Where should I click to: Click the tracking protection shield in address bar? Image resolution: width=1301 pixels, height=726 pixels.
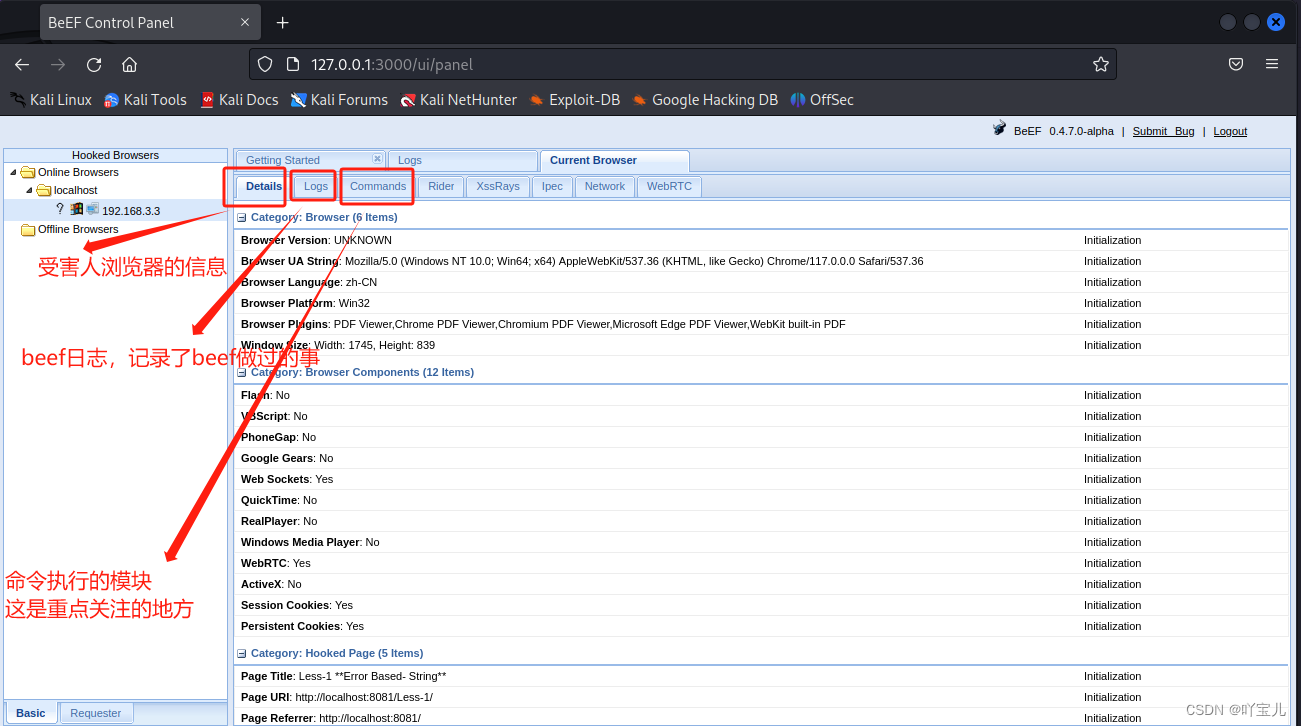[264, 63]
